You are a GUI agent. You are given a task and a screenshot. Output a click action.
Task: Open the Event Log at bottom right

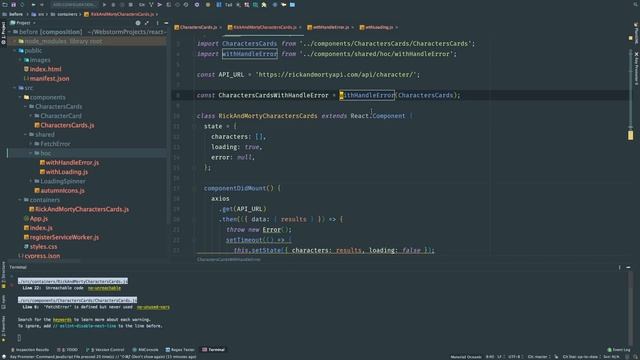(x=619, y=350)
